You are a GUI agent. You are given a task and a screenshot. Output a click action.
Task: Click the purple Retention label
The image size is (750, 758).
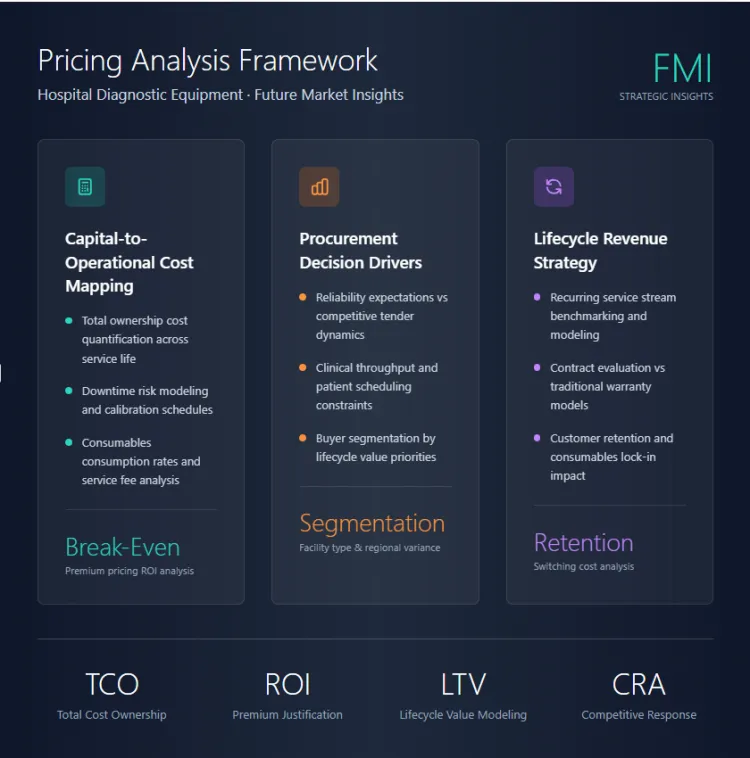coord(583,543)
